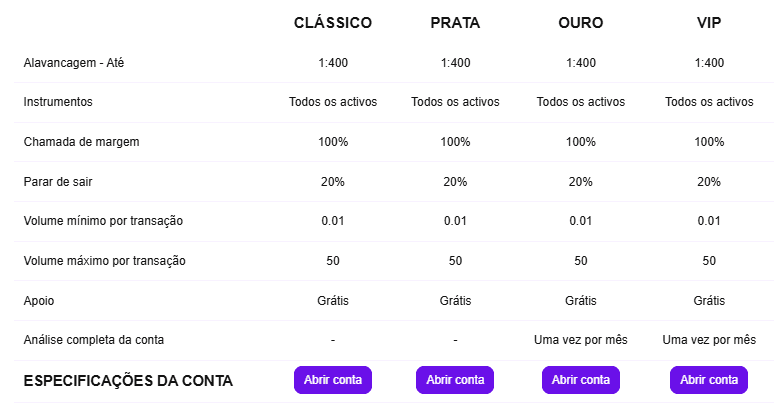
Task: Choose the VIP column heading
Action: (709, 23)
